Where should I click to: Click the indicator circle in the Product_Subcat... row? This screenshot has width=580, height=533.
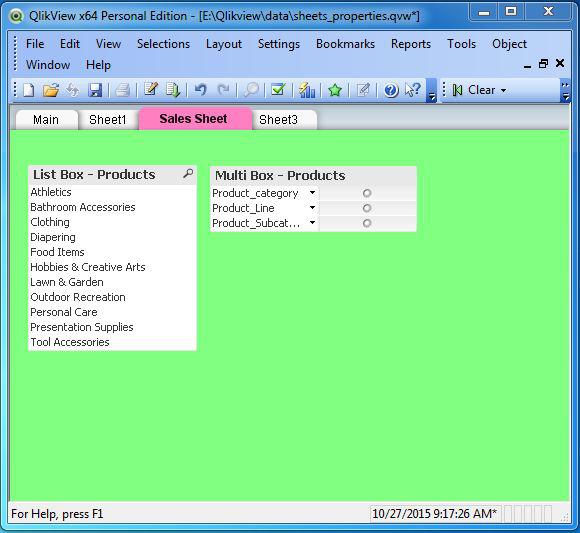[367, 223]
